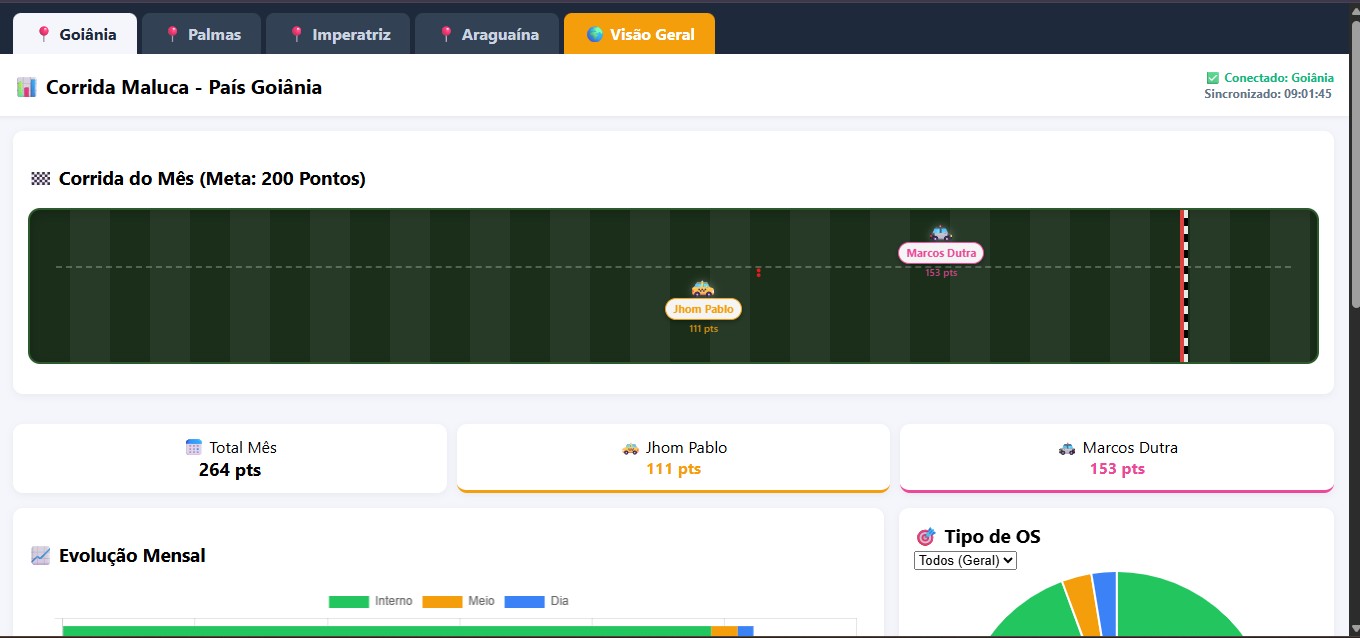
Task: Toggle the Meio legend series
Action: [x=458, y=601]
